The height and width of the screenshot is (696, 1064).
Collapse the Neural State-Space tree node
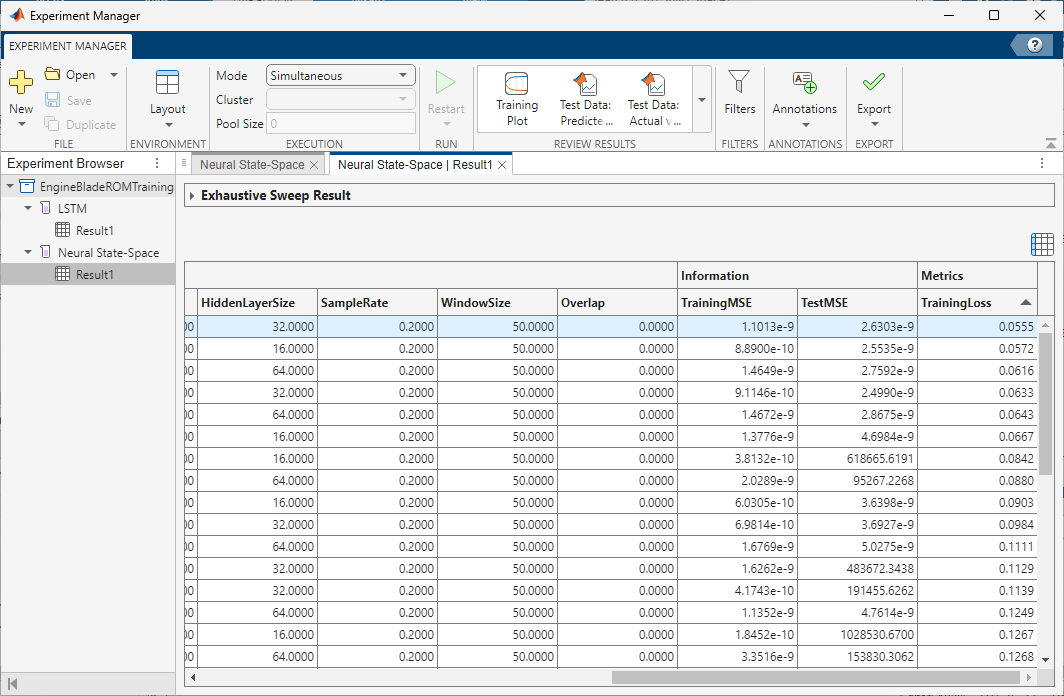click(27, 252)
